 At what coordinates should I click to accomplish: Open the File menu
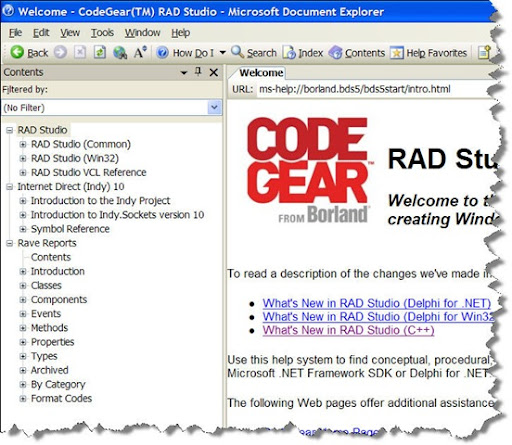tap(15, 33)
